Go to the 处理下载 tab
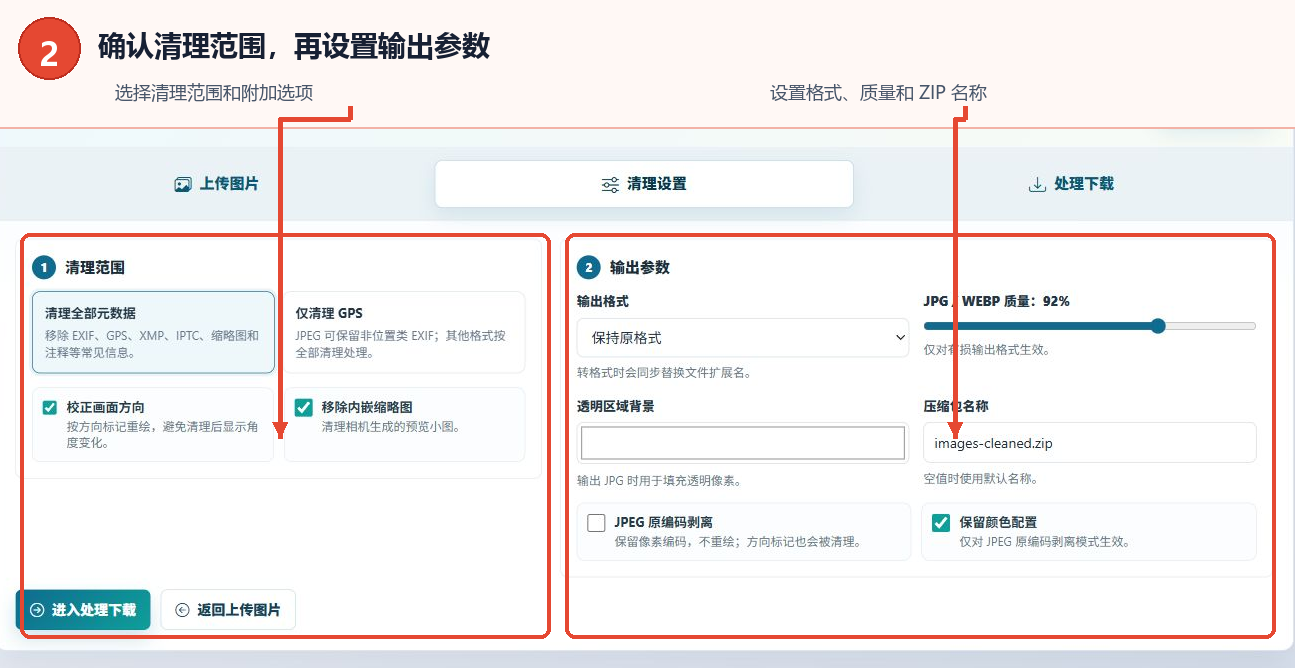The width and height of the screenshot is (1295, 668). [1071, 184]
